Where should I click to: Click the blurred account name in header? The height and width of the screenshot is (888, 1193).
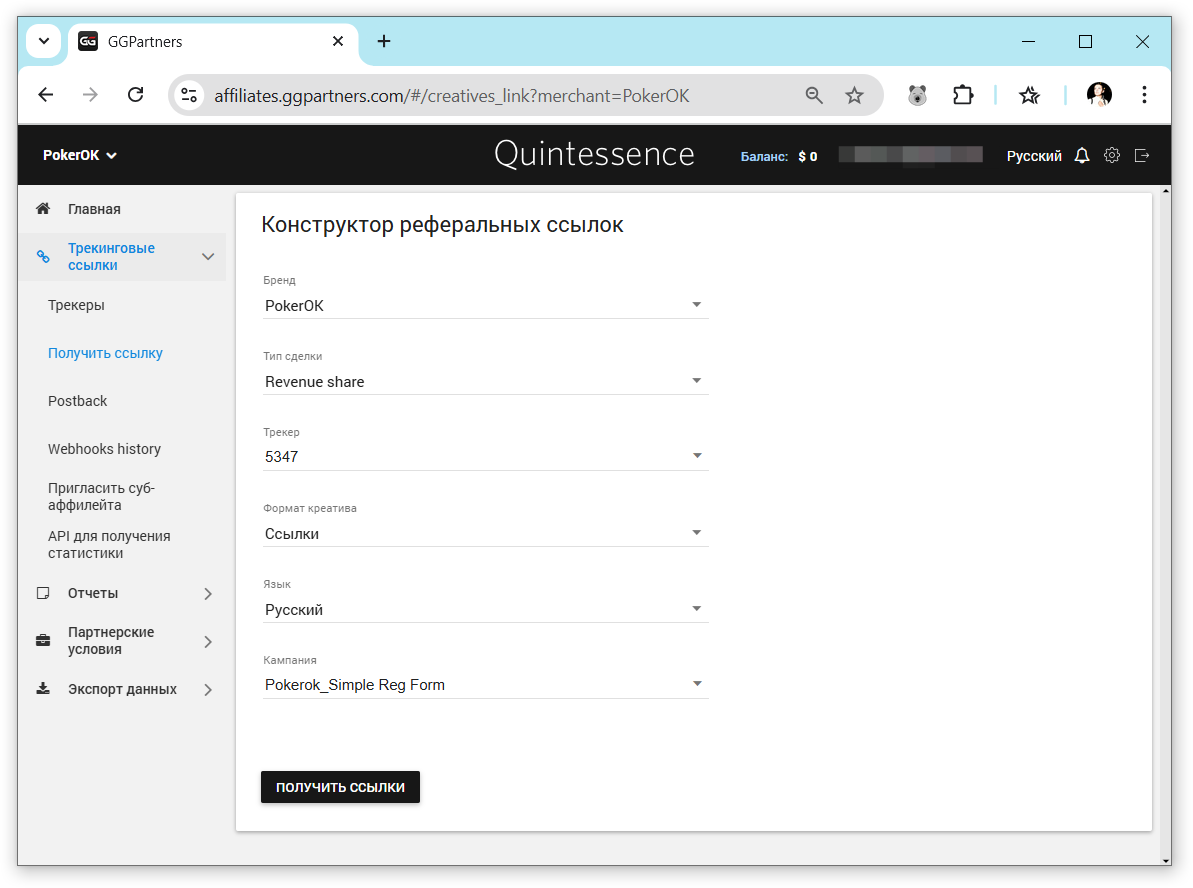pyautogui.click(x=910, y=155)
